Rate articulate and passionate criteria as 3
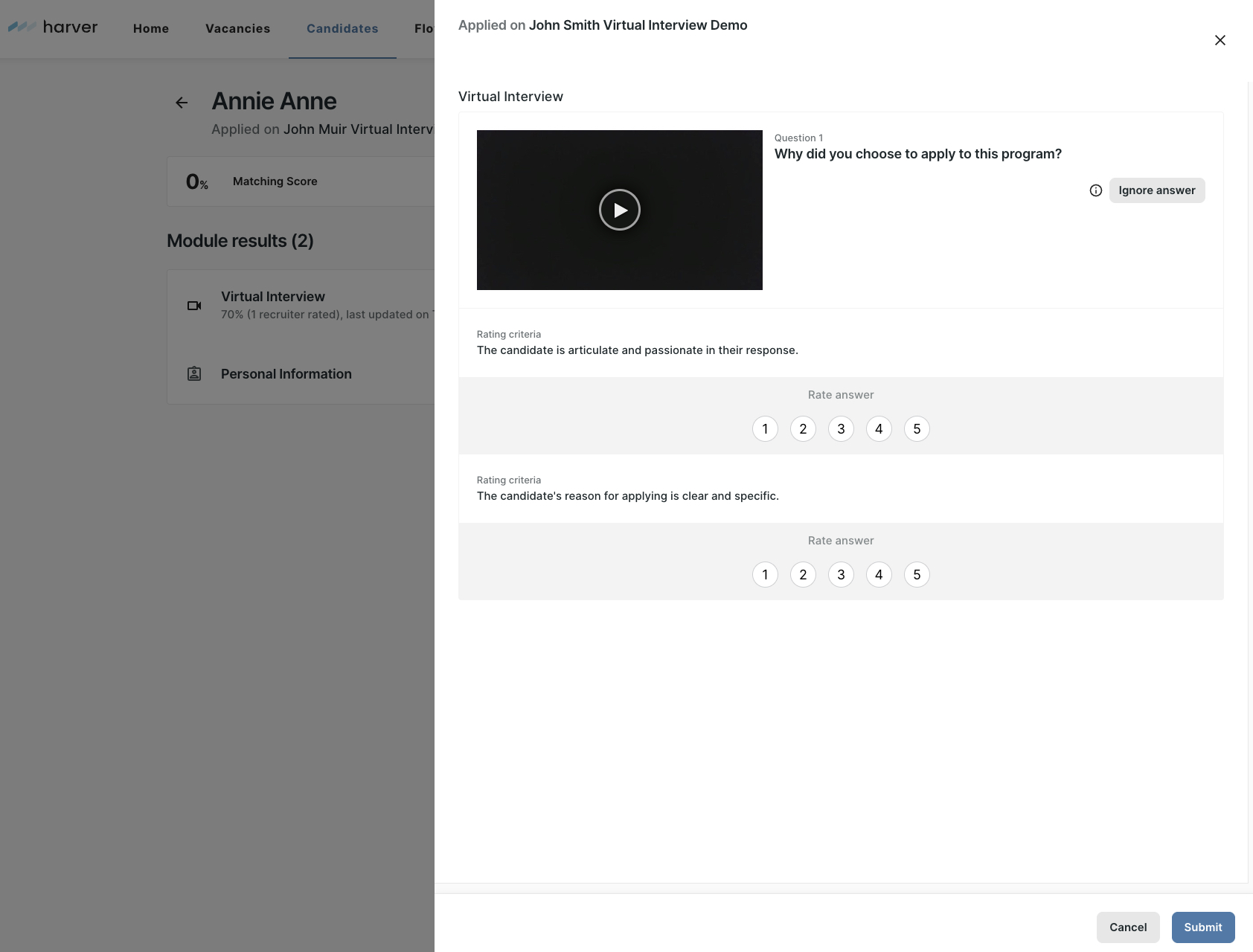Viewport: 1253px width, 952px height. (841, 429)
